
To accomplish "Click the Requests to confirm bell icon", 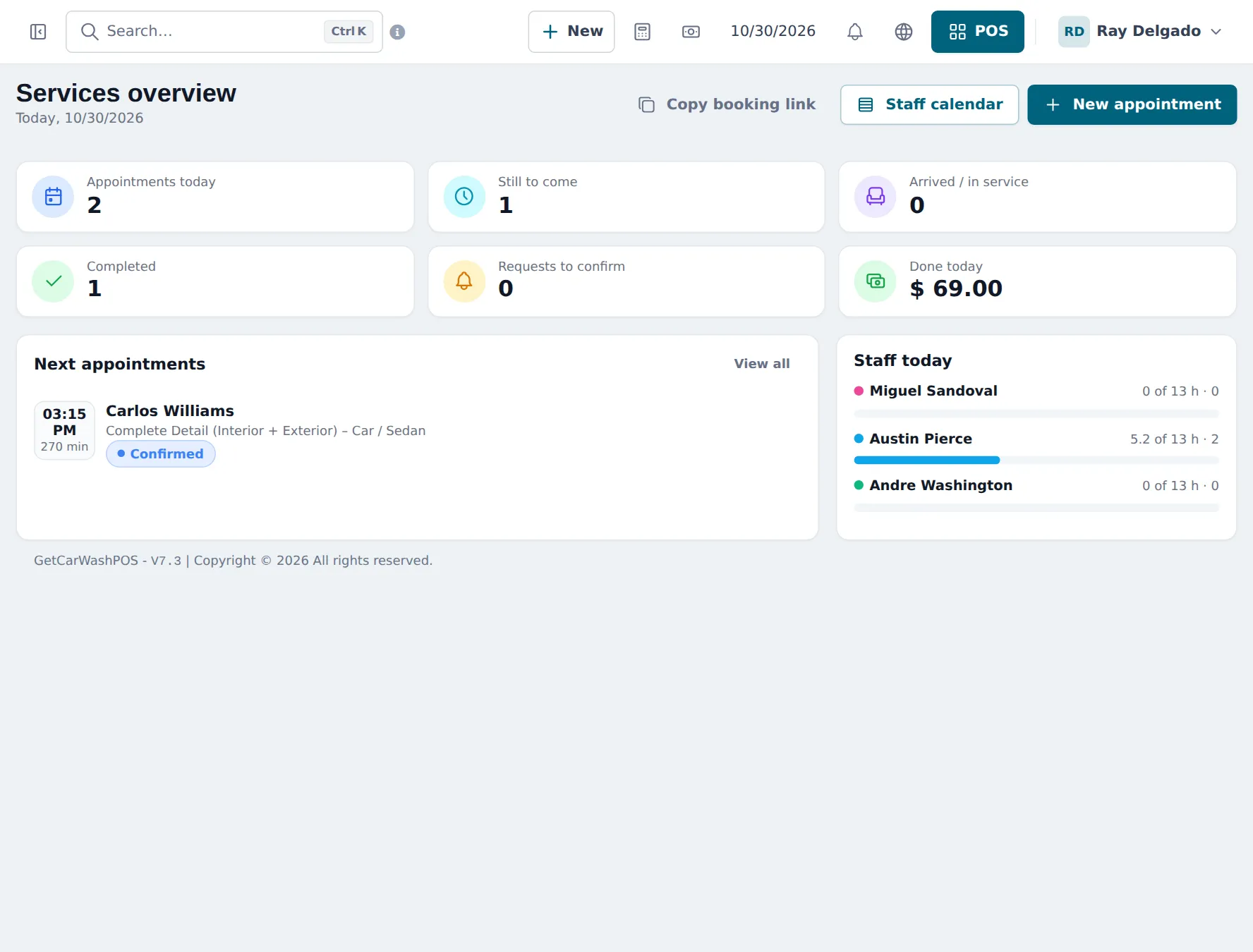I will [464, 281].
